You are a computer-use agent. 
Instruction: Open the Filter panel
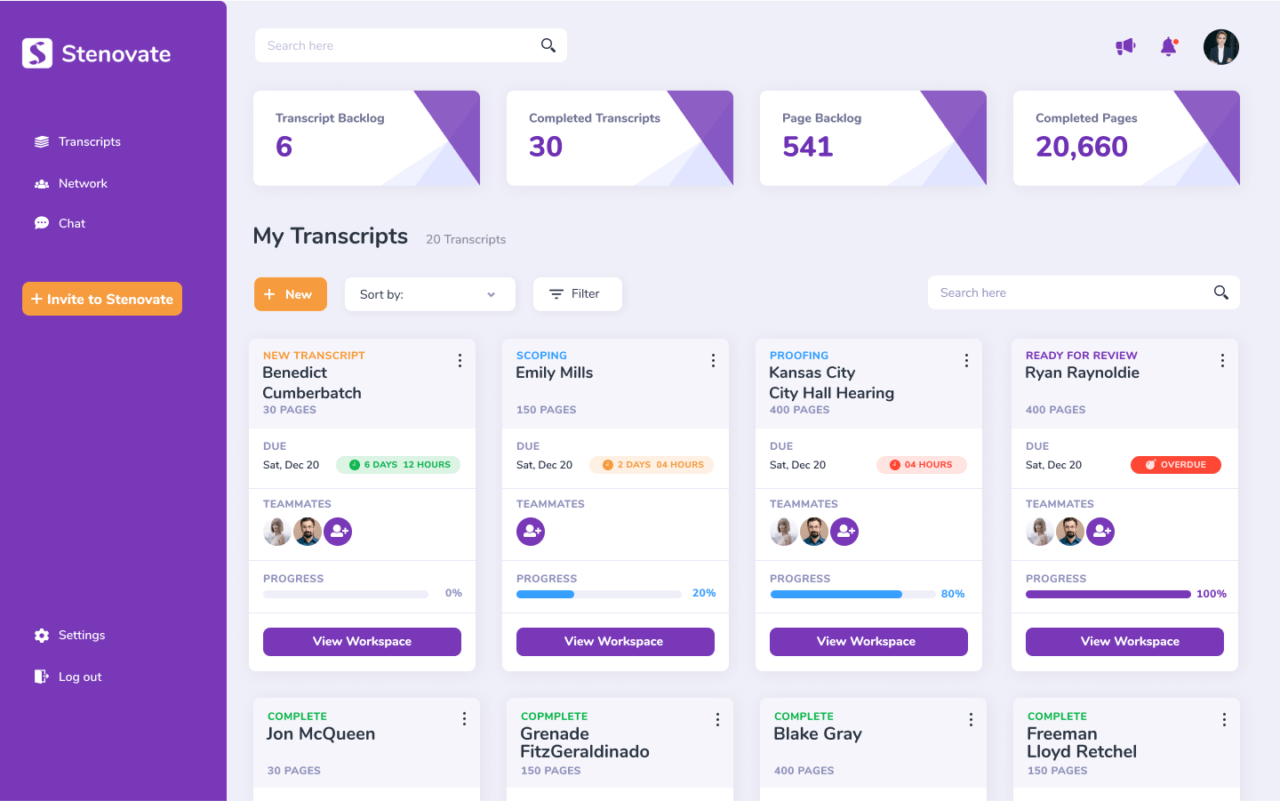pos(577,293)
